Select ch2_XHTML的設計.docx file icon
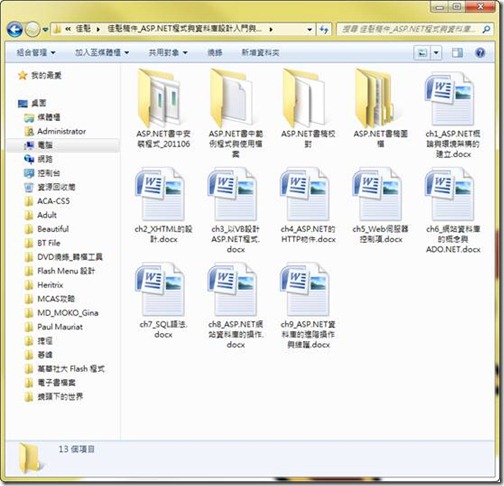The height and width of the screenshot is (486, 504). [160, 194]
